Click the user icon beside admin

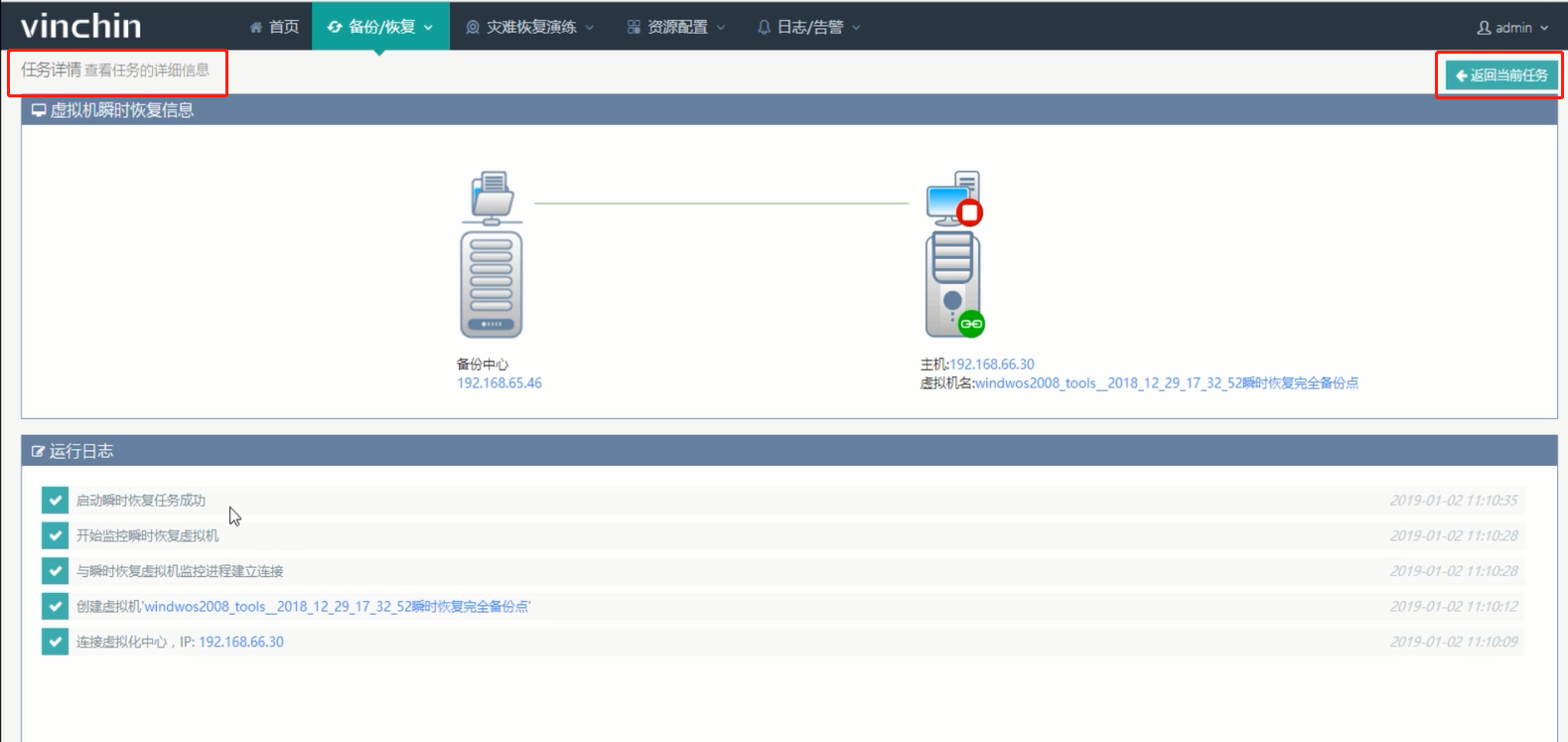pos(1484,28)
